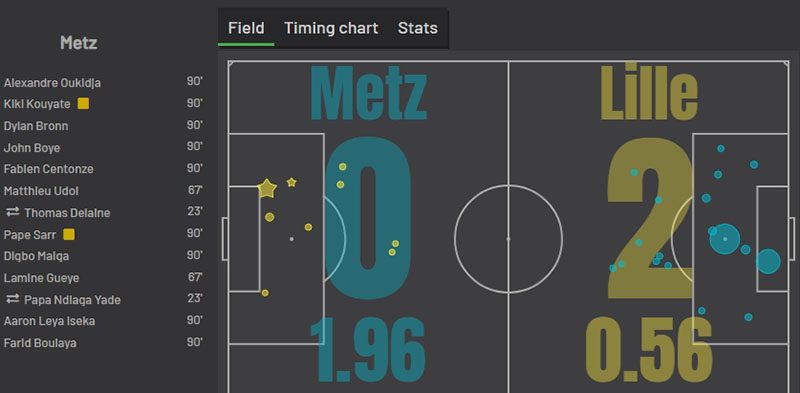Click the small yellow star shot marker
The width and height of the screenshot is (800, 393).
coord(291,182)
